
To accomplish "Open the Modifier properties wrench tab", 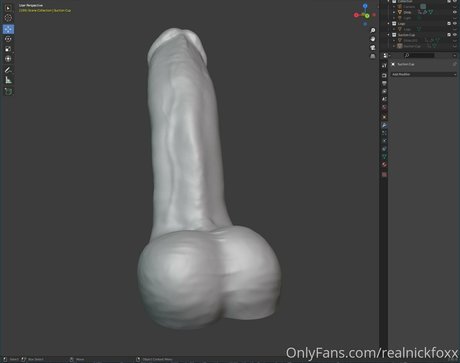I will [384, 125].
